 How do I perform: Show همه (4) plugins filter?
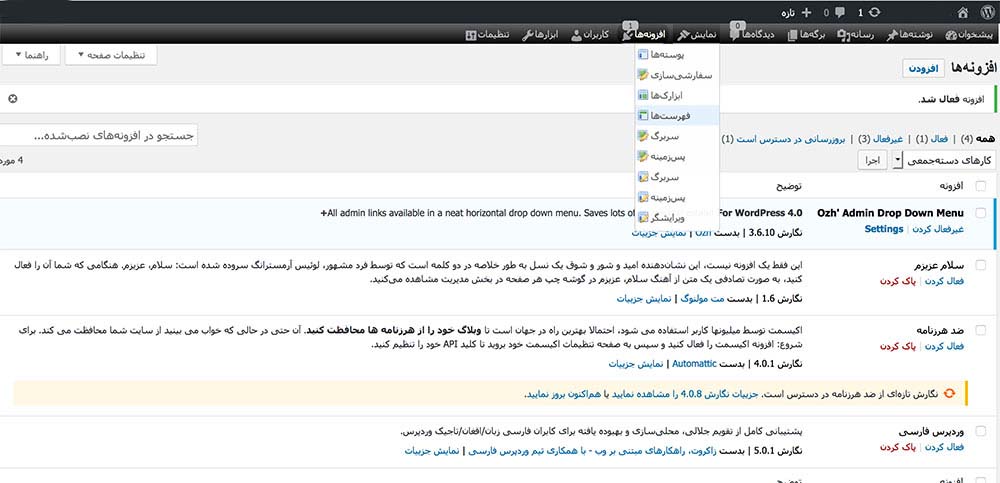[x=977, y=138]
